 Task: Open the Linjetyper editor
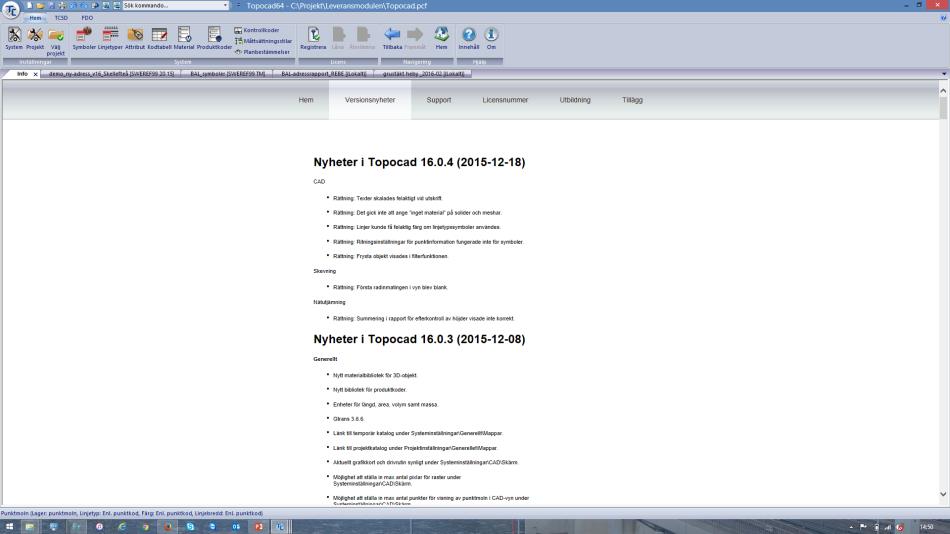(x=110, y=38)
